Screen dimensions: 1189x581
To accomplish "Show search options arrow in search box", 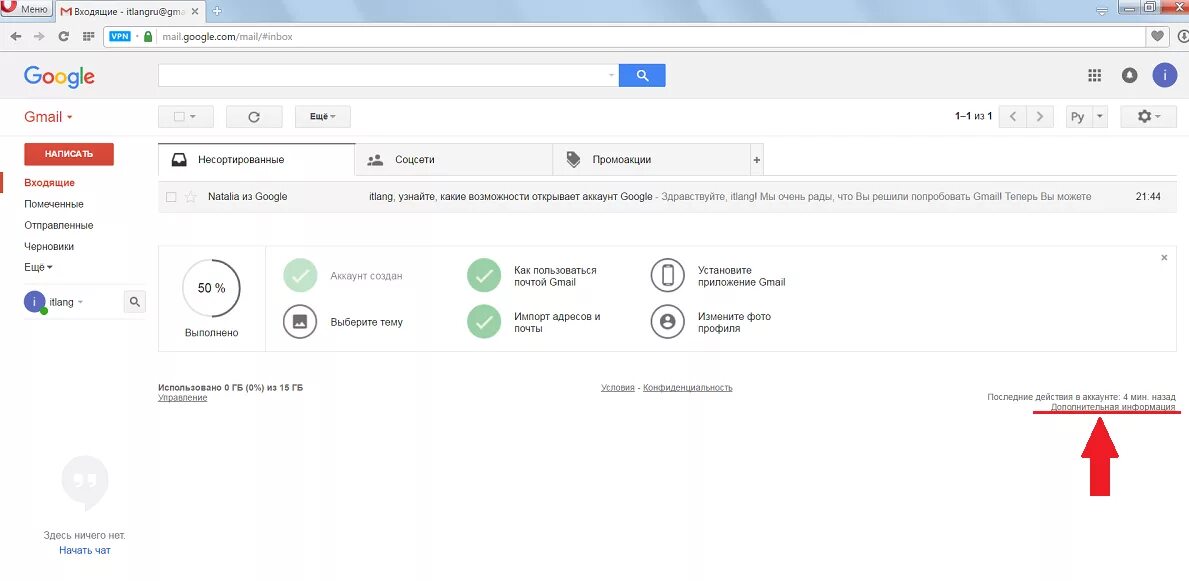I will point(611,76).
